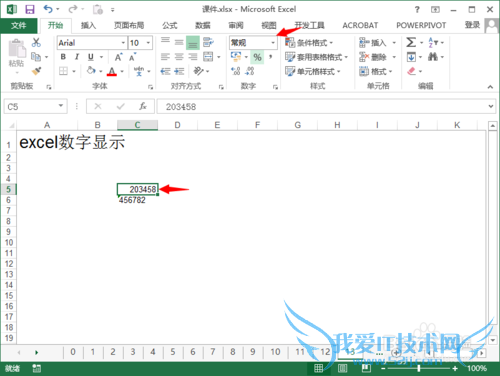Click 登录 to sign in
The width and height of the screenshot is (500, 376).
472,25
